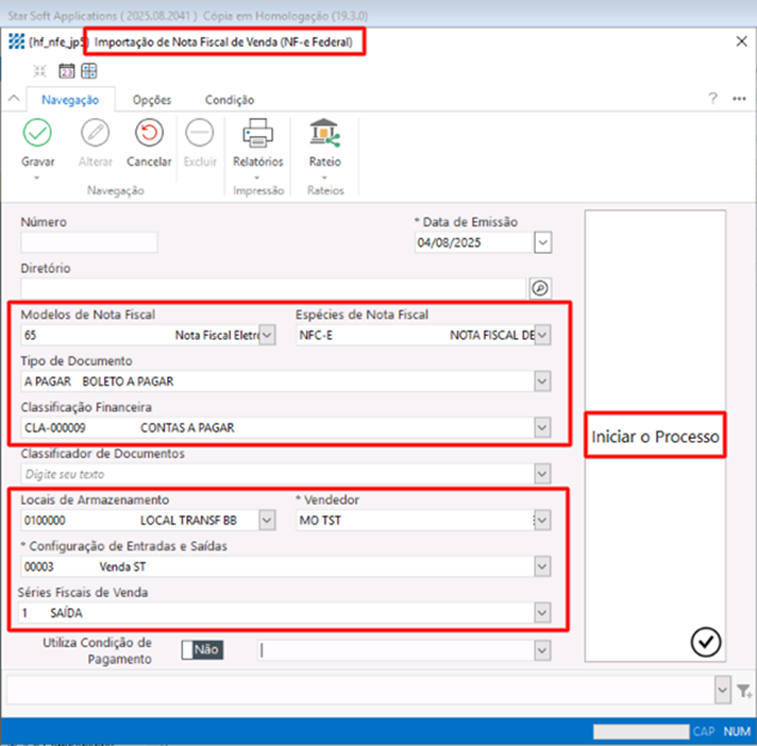Expand the Séries Fiscais de Venda dropdown
This screenshot has width=757, height=746.
pyautogui.click(x=542, y=612)
